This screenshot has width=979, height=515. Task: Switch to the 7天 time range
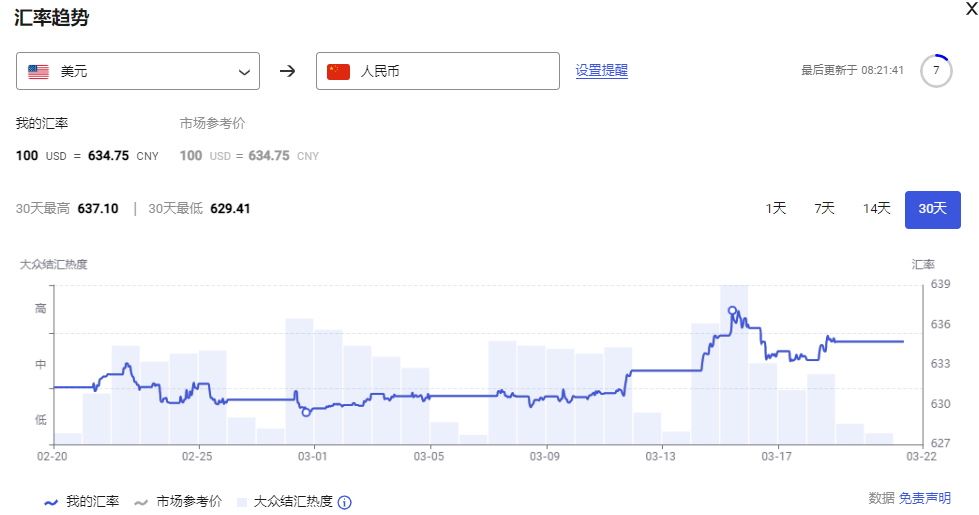824,209
